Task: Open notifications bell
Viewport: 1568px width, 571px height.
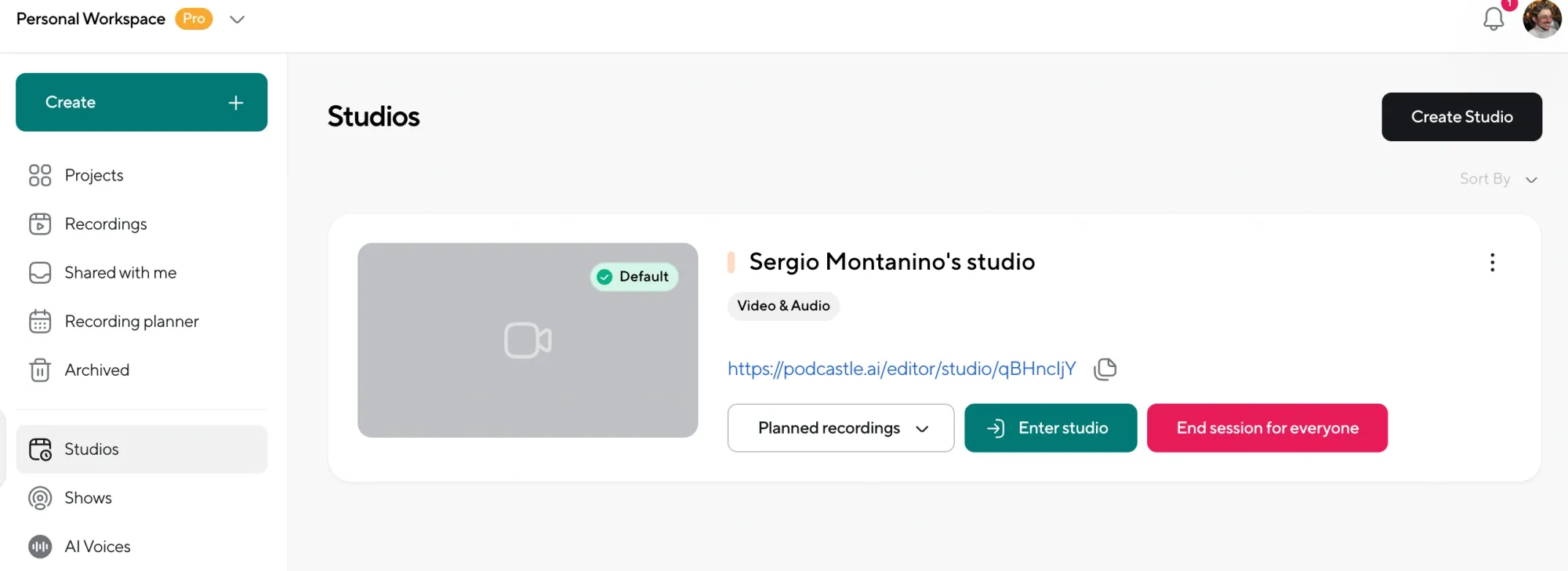Action: point(1494,19)
